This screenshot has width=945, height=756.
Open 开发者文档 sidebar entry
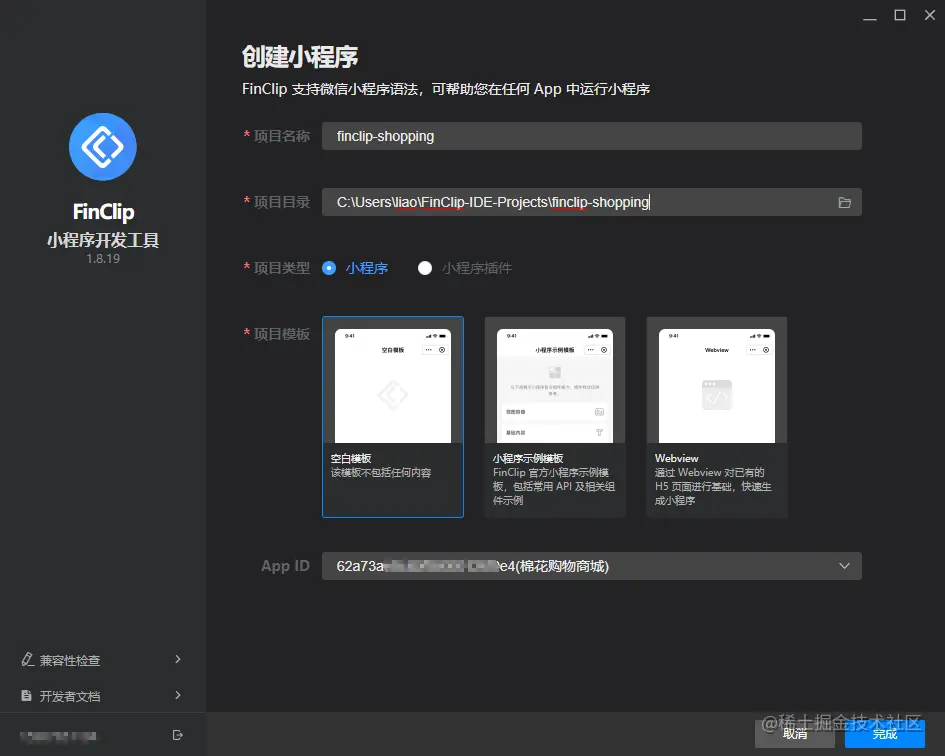pos(102,696)
